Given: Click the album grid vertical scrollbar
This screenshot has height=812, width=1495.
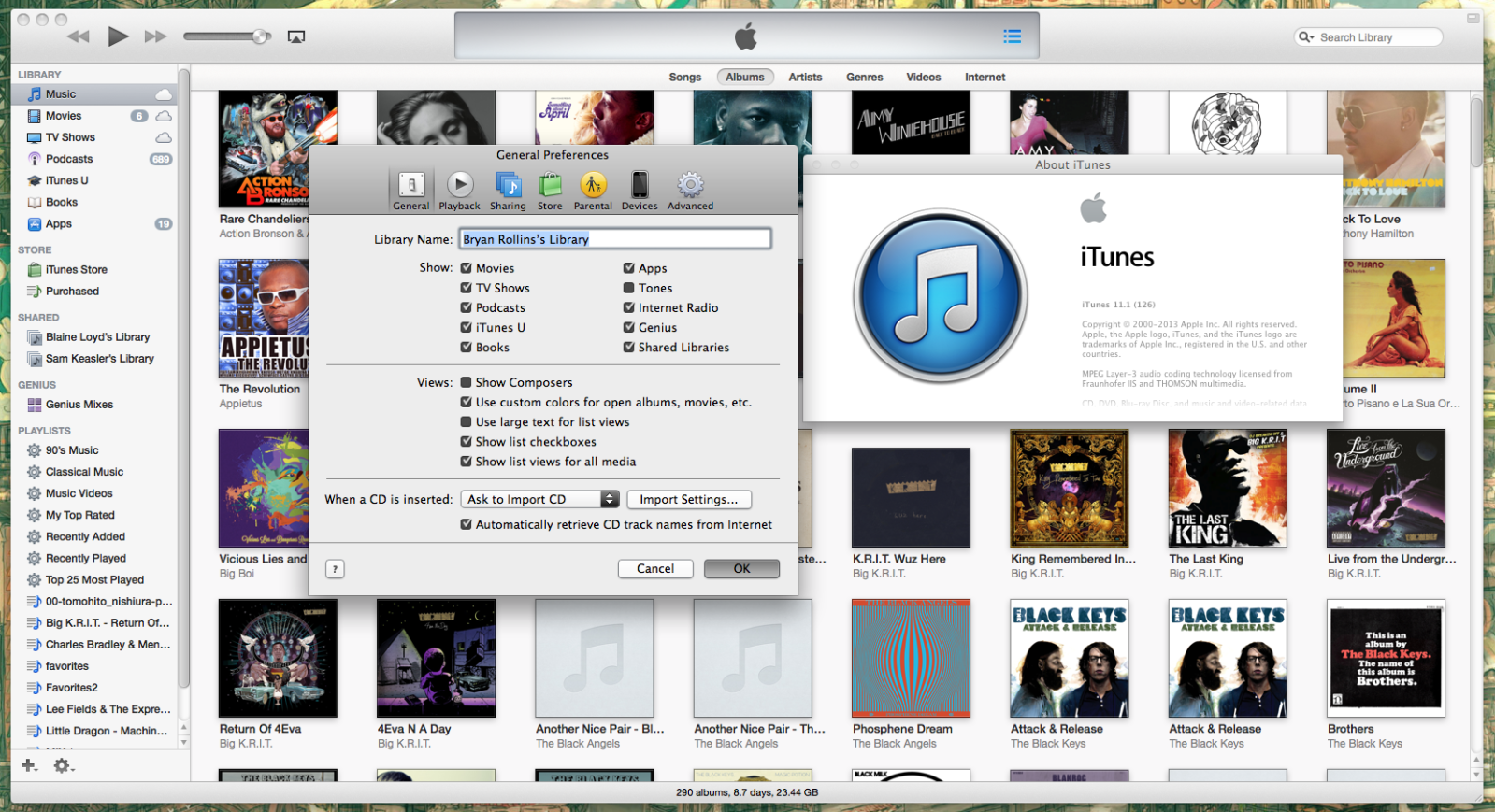Looking at the screenshot, I should [x=1476, y=133].
